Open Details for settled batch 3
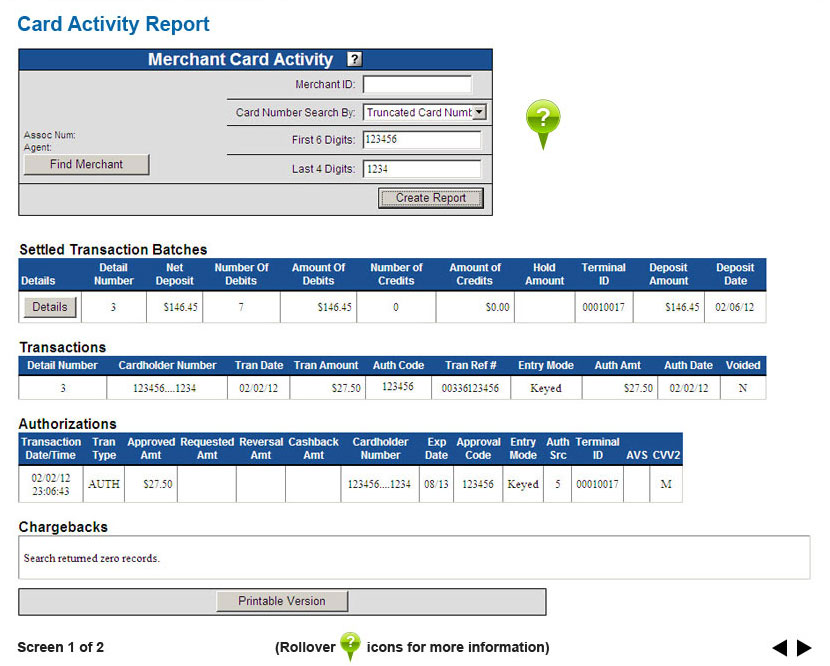 [x=49, y=307]
